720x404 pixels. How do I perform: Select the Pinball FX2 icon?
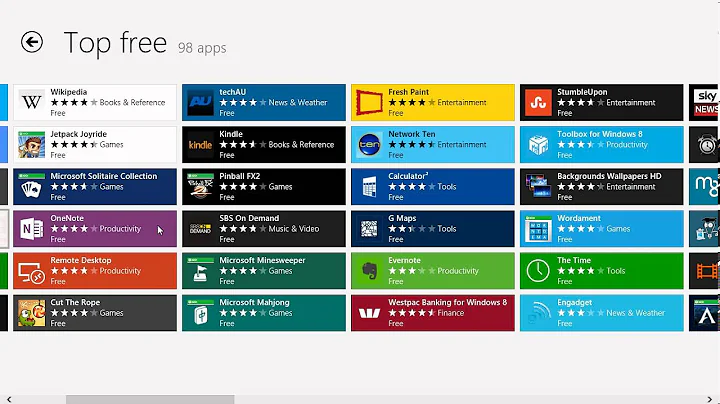click(201, 186)
